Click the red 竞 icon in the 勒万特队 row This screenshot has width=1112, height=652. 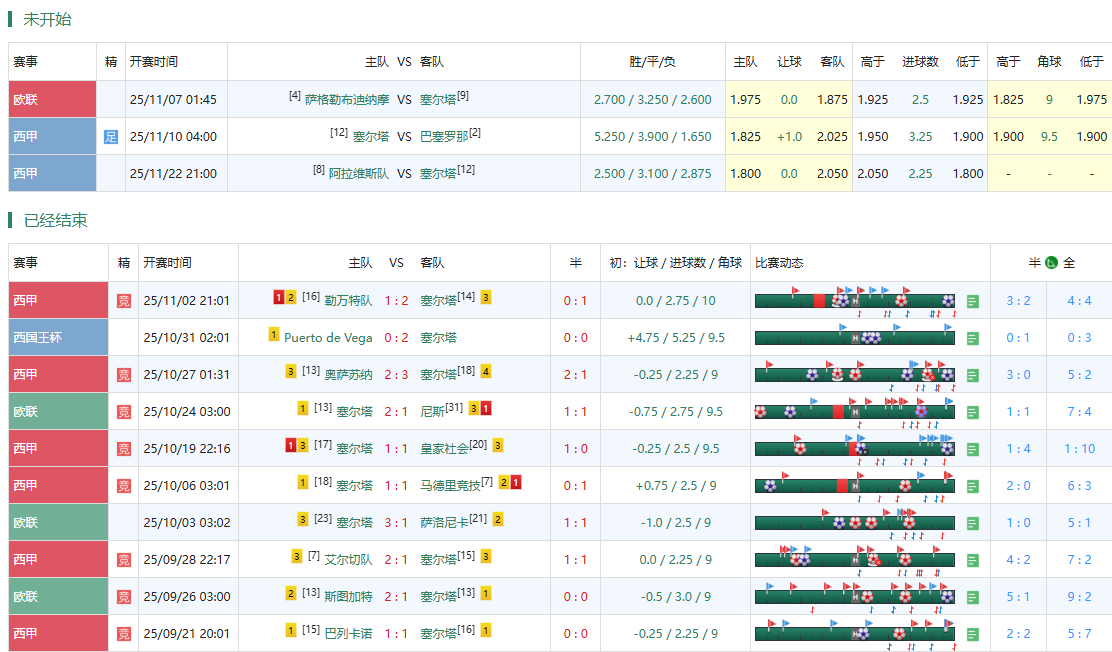click(x=124, y=300)
